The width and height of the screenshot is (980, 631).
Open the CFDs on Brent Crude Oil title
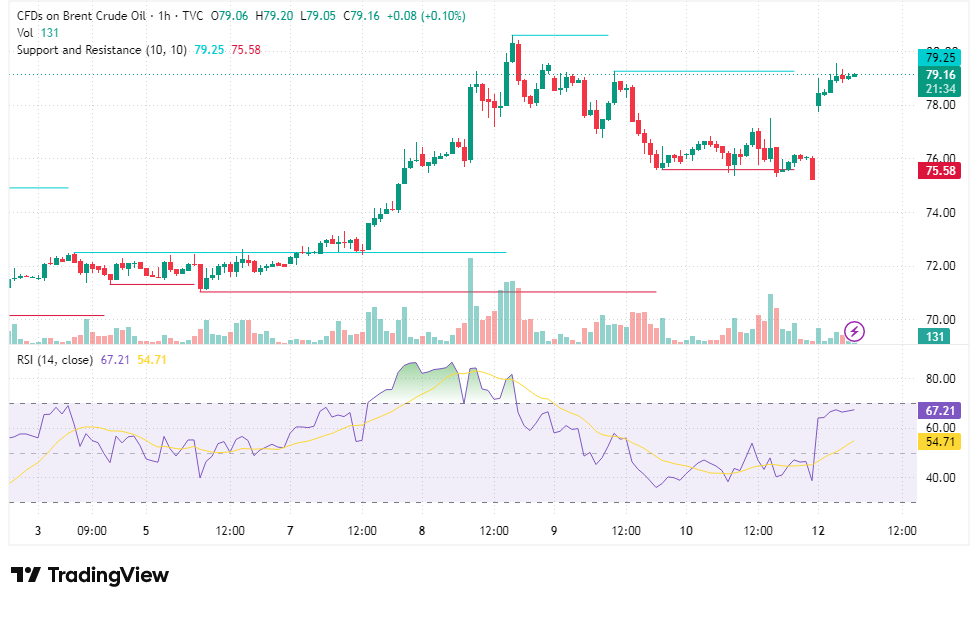[x=81, y=16]
